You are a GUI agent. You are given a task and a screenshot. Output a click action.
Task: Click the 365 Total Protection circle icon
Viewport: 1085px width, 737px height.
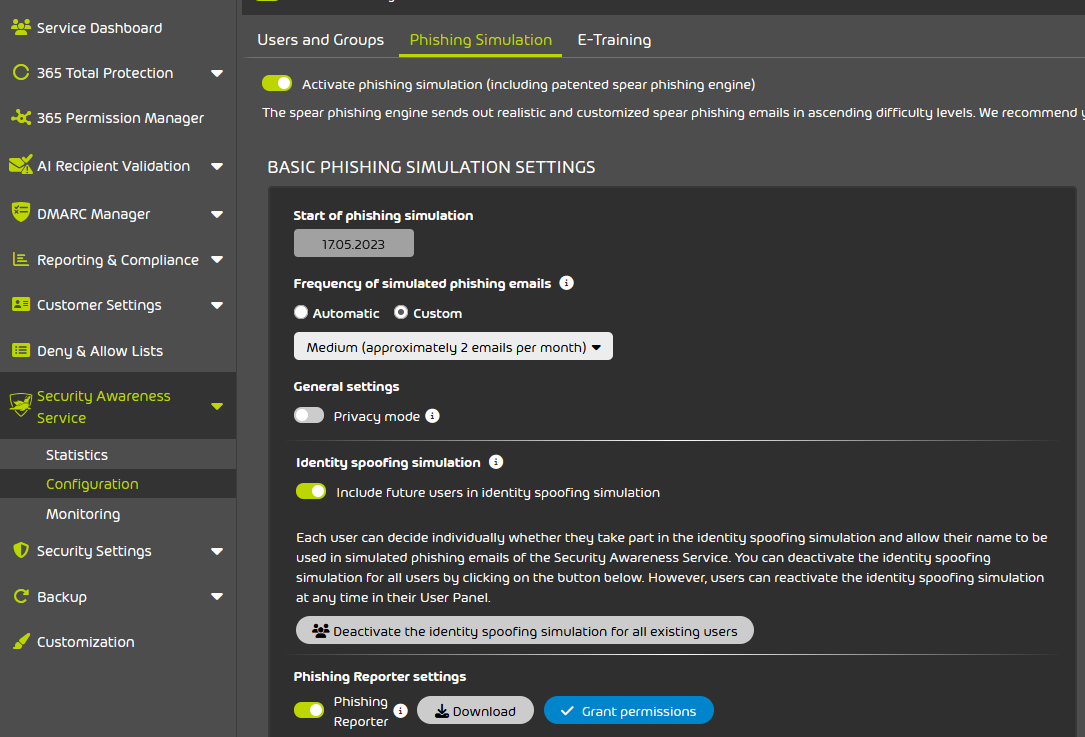(x=21, y=73)
